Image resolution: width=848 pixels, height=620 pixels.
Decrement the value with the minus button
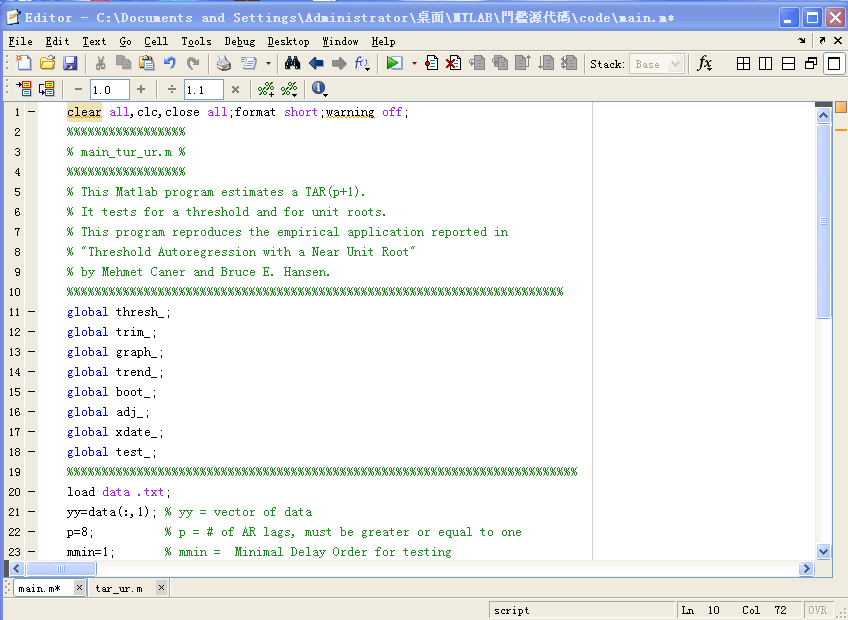click(x=78, y=89)
